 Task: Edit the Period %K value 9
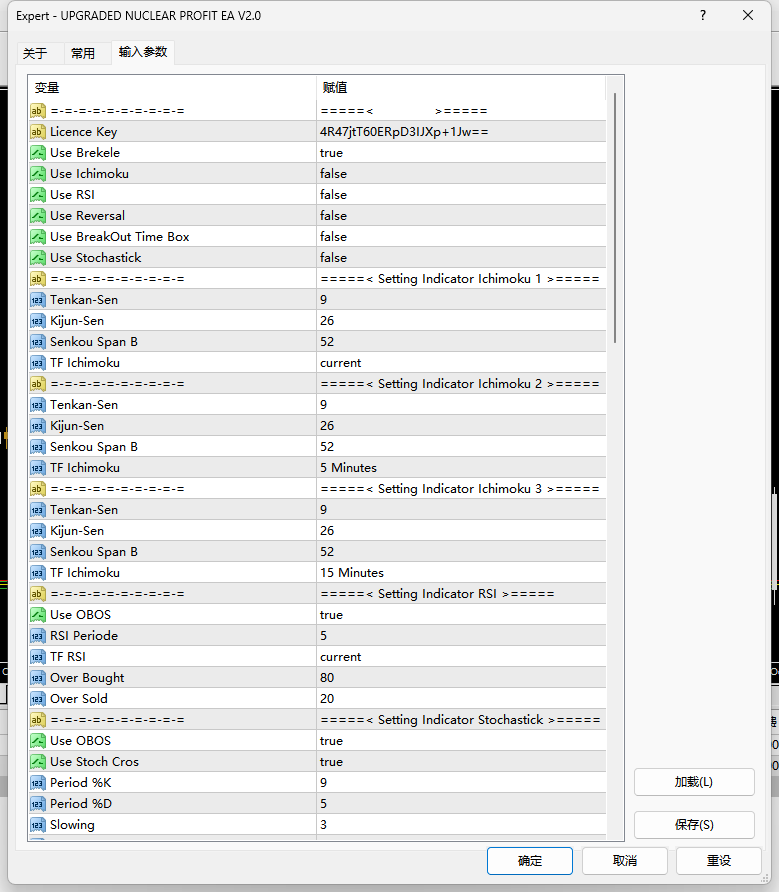pyautogui.click(x=461, y=783)
